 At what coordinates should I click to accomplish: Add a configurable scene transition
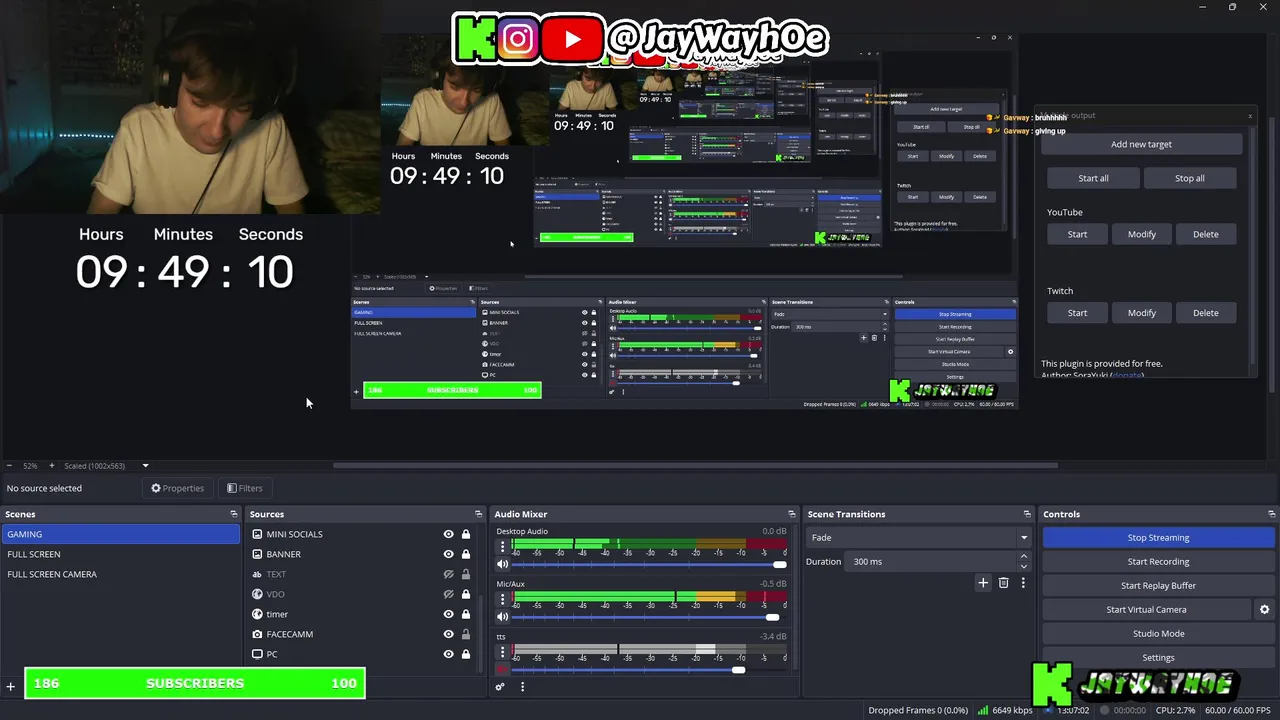(983, 583)
